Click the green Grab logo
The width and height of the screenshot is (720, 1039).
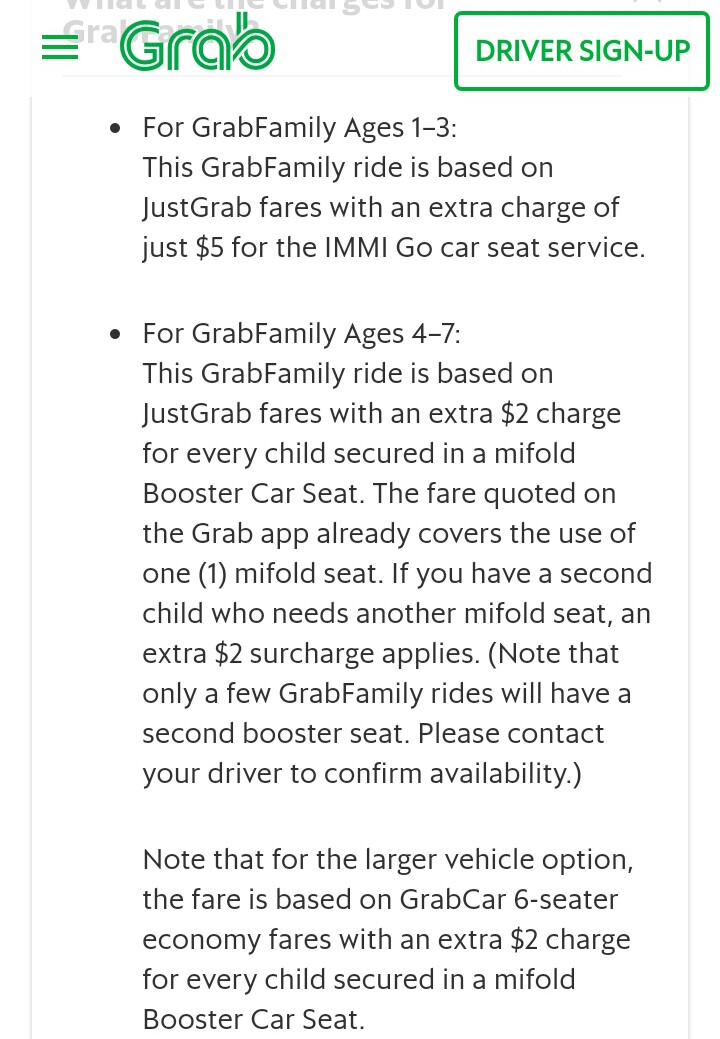coord(197,42)
